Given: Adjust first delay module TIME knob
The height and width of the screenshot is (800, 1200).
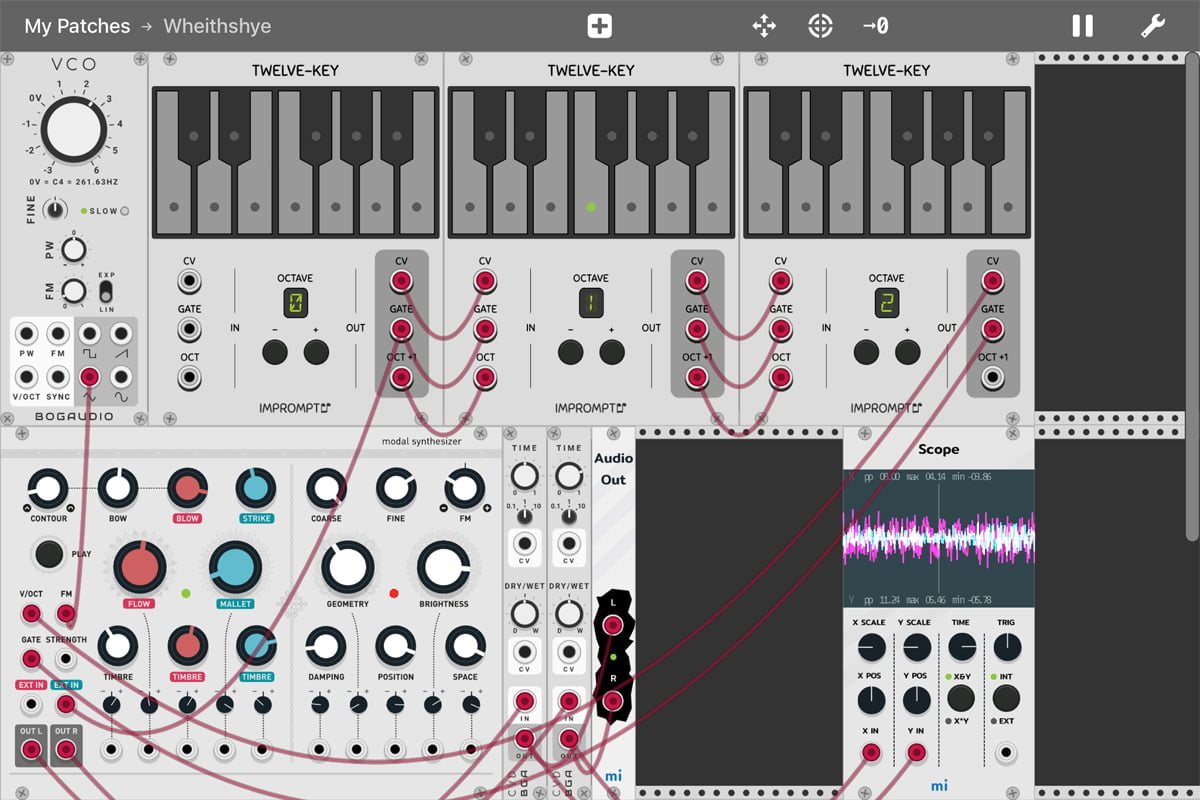Looking at the screenshot, I should 524,476.
